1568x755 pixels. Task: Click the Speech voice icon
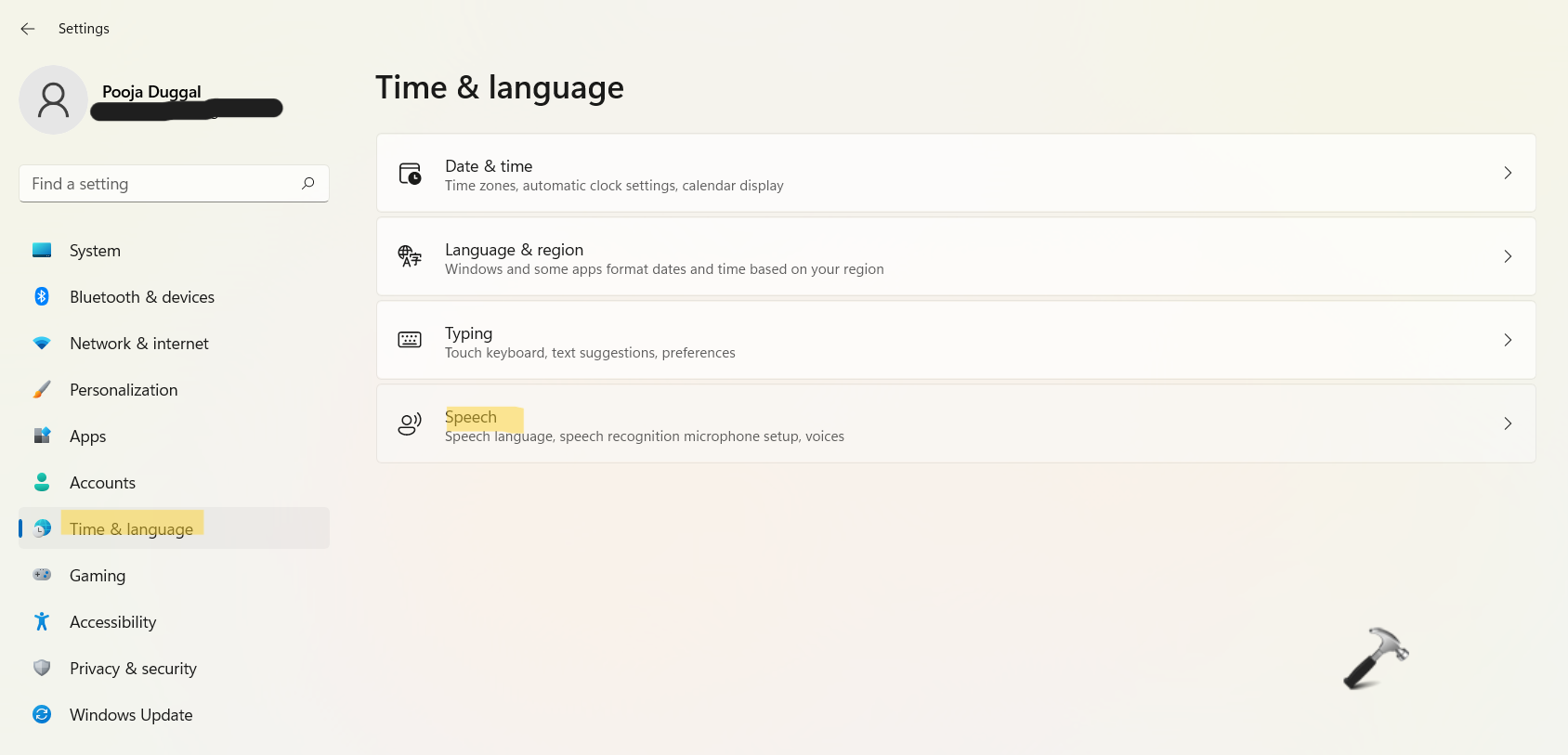[410, 424]
